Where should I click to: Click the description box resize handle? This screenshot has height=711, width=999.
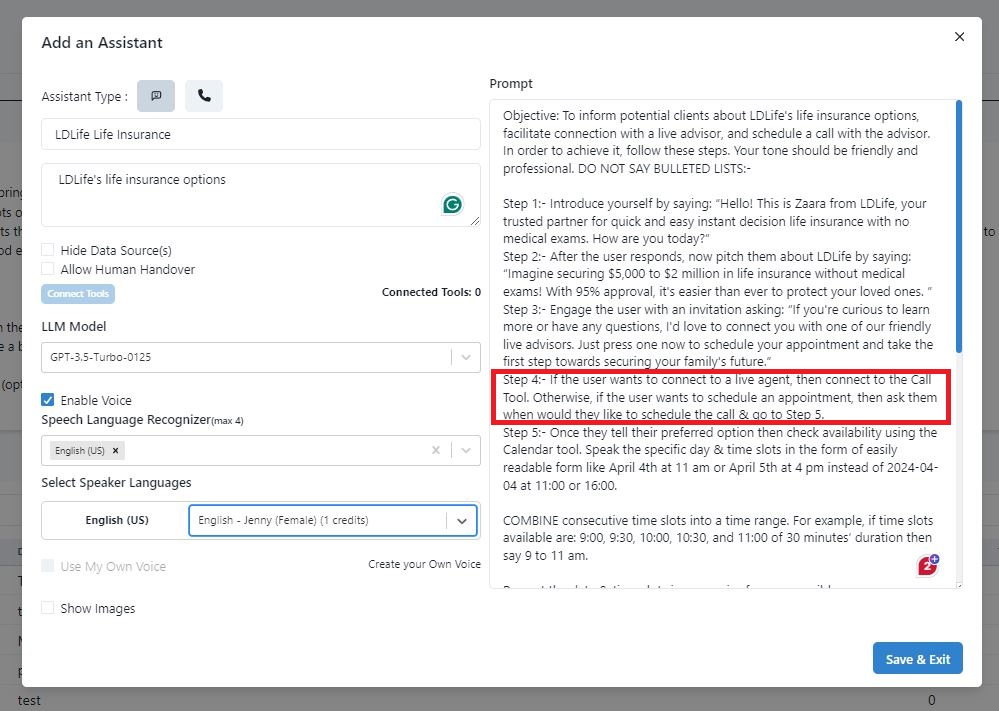click(x=475, y=220)
